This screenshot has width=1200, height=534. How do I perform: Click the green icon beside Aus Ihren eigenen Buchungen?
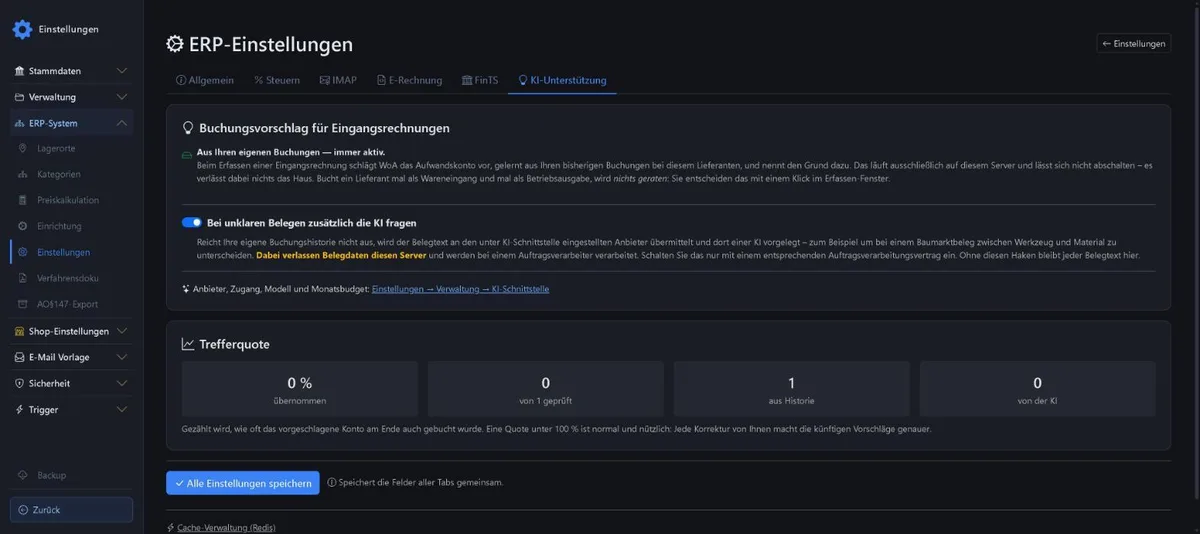[186, 154]
